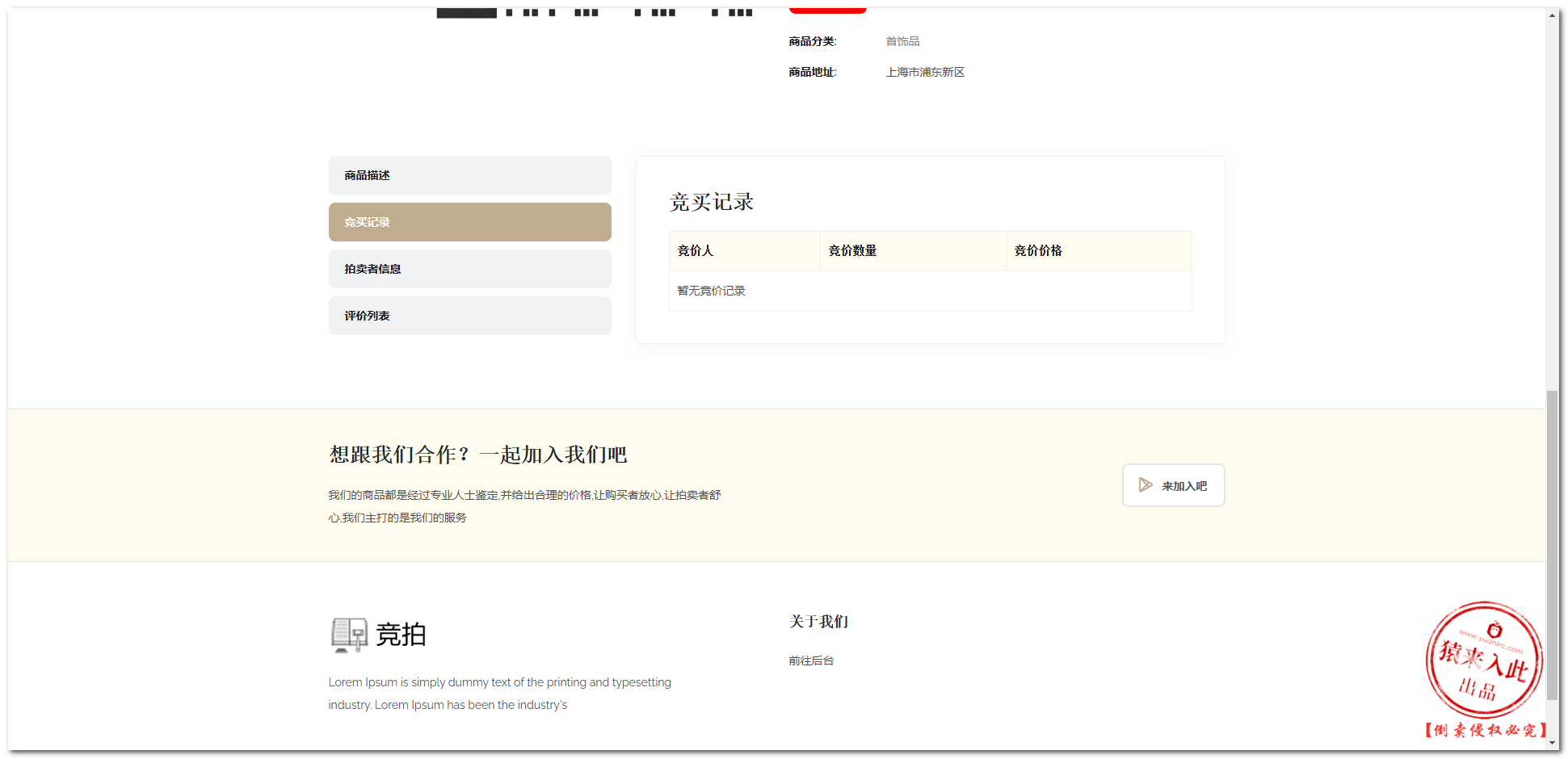Click the 关于我们 footer heading
1568x759 pixels.
coord(818,621)
